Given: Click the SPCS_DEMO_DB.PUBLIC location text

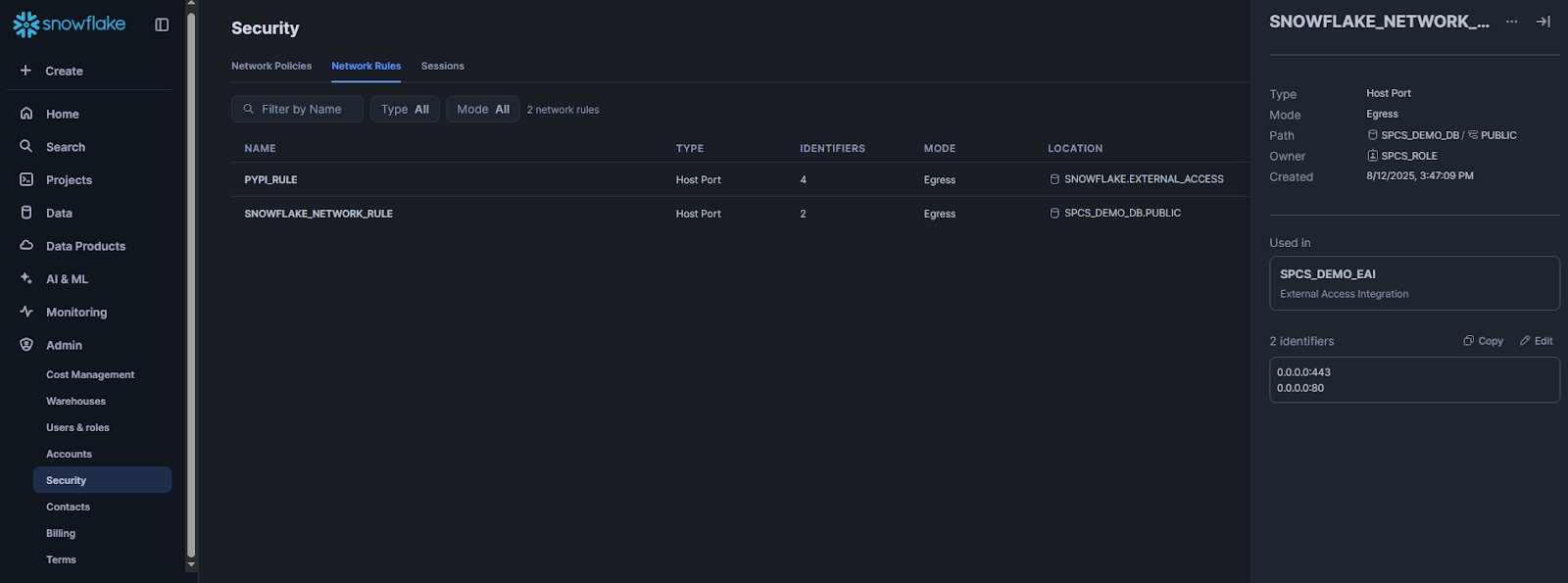Looking at the screenshot, I should 1123,213.
